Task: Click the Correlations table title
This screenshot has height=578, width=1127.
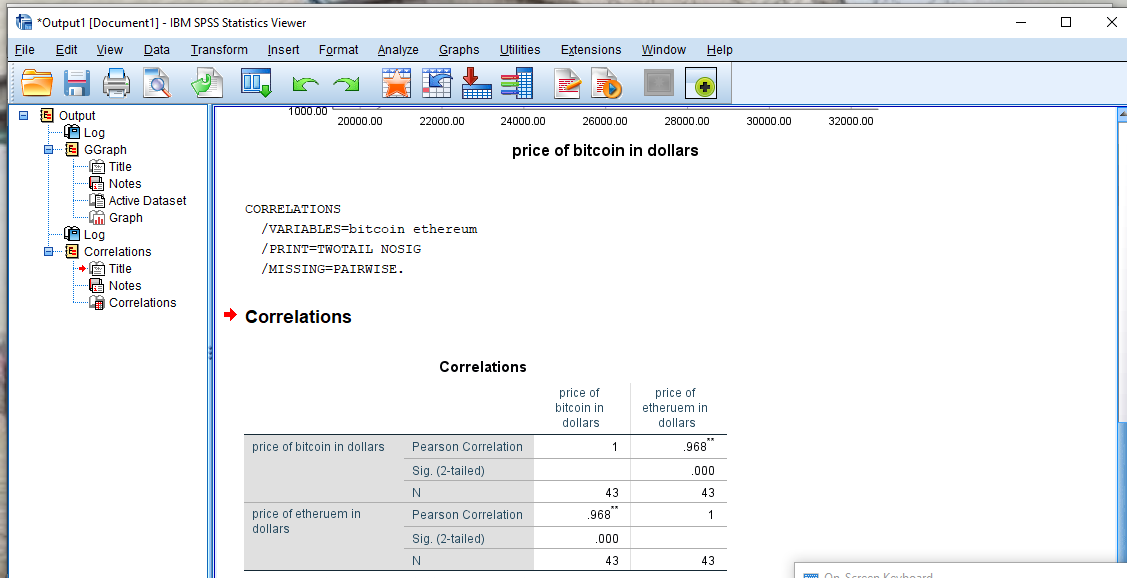Action: (482, 367)
